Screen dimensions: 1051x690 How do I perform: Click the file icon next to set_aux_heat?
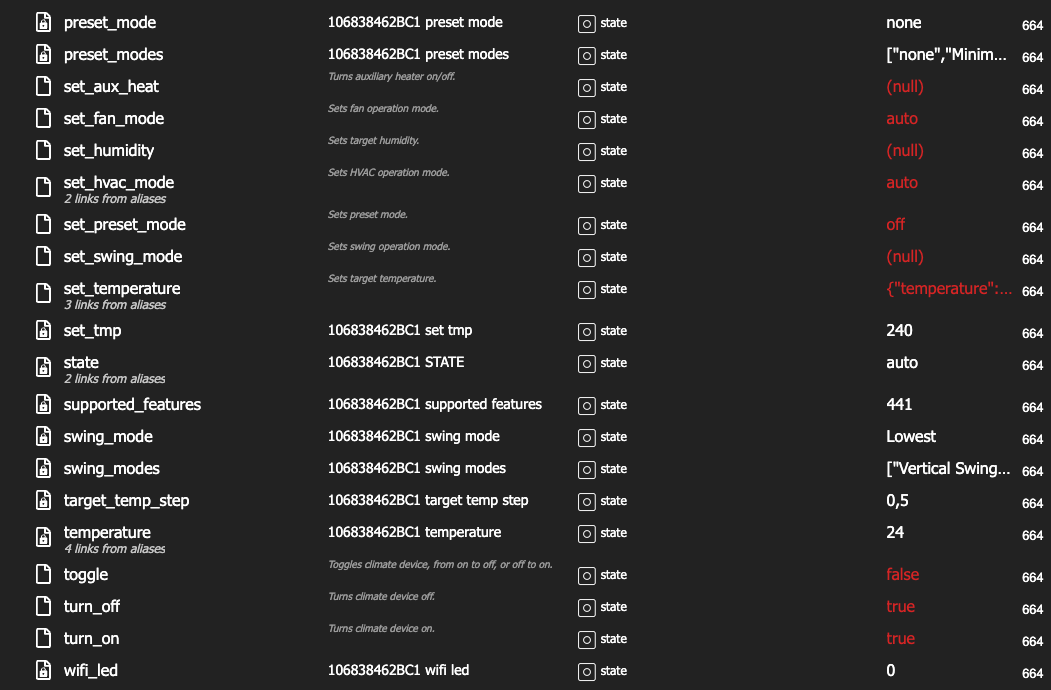pos(44,87)
